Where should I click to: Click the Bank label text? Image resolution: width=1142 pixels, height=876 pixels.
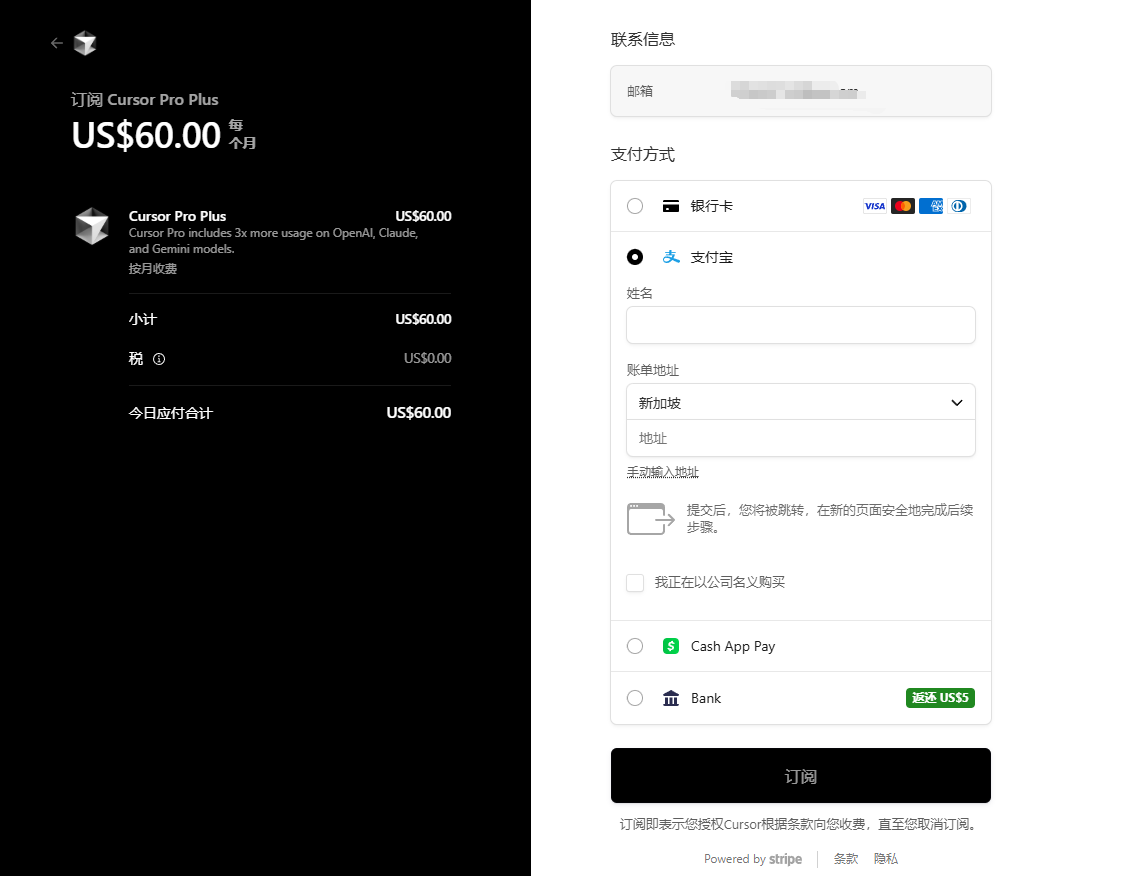click(706, 698)
